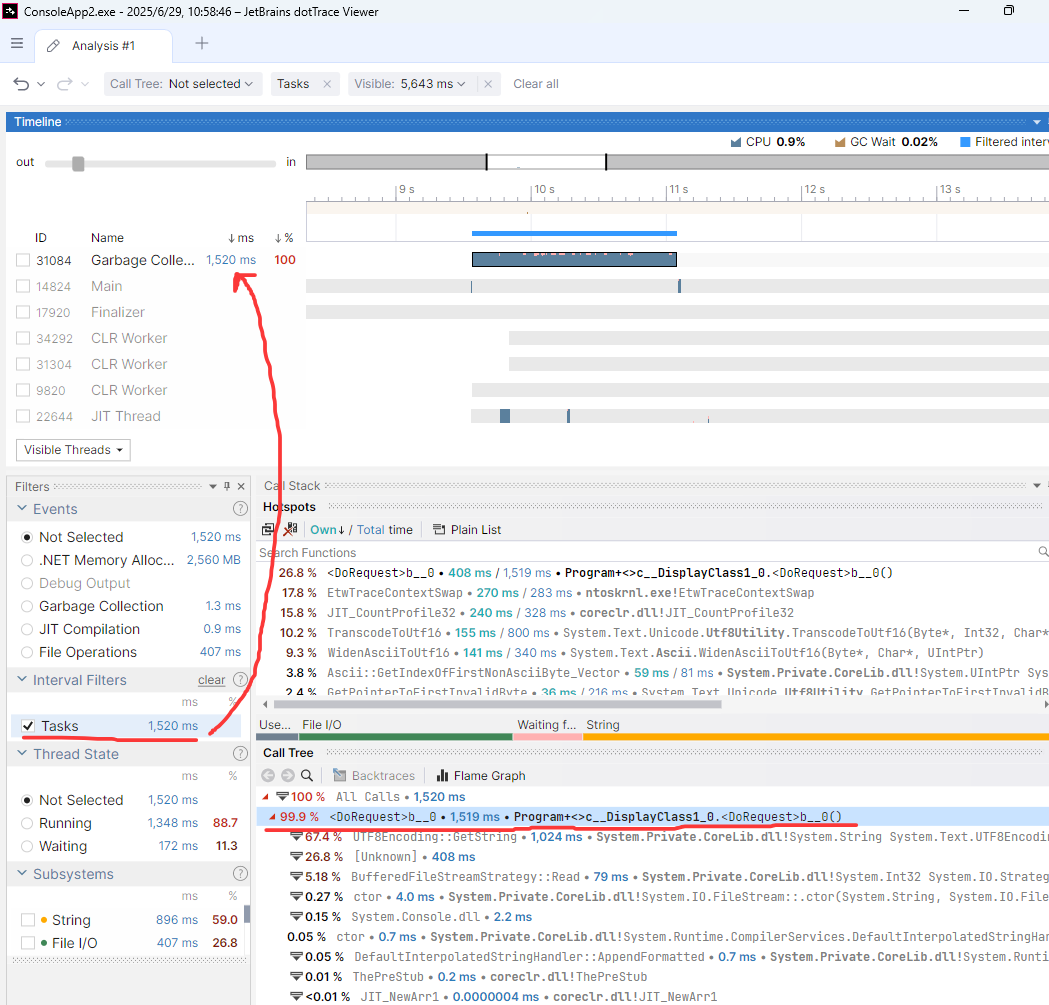Uncheck the Tasks interval filter
Image resolution: width=1049 pixels, height=1005 pixels.
(x=28, y=726)
